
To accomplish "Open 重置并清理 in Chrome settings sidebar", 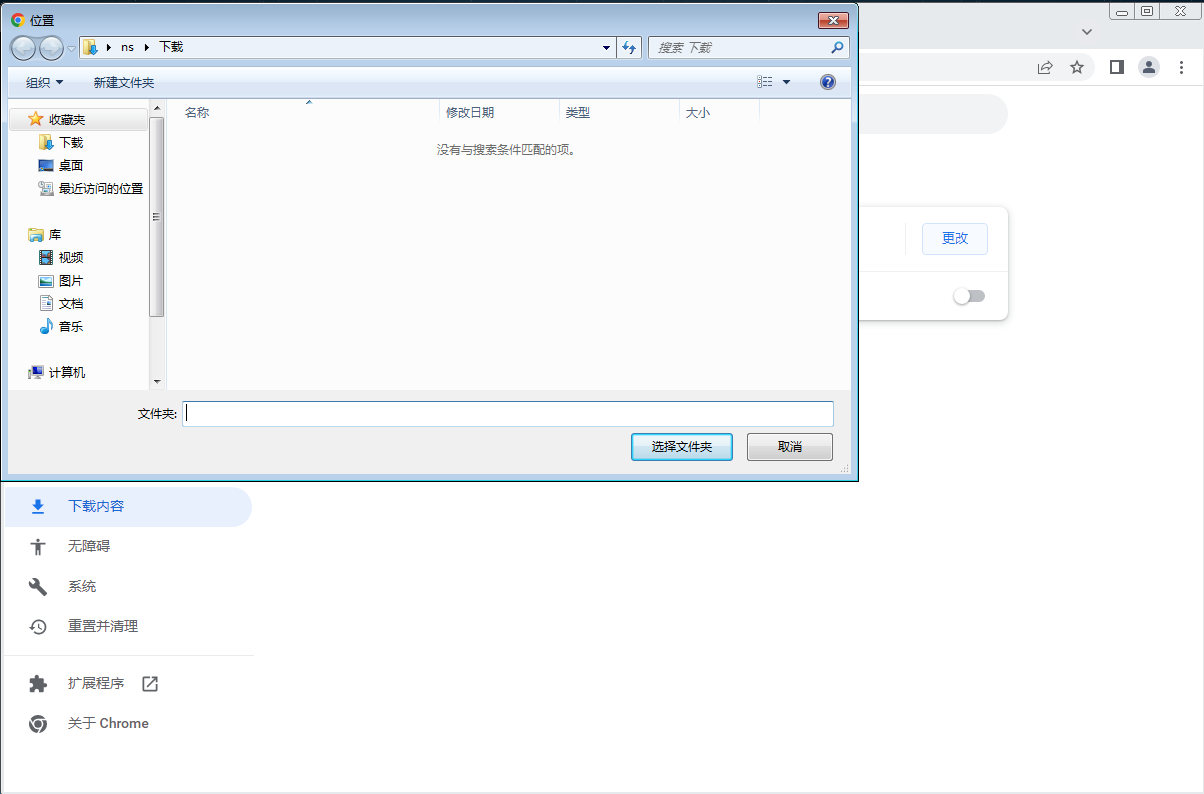I will [x=128, y=626].
